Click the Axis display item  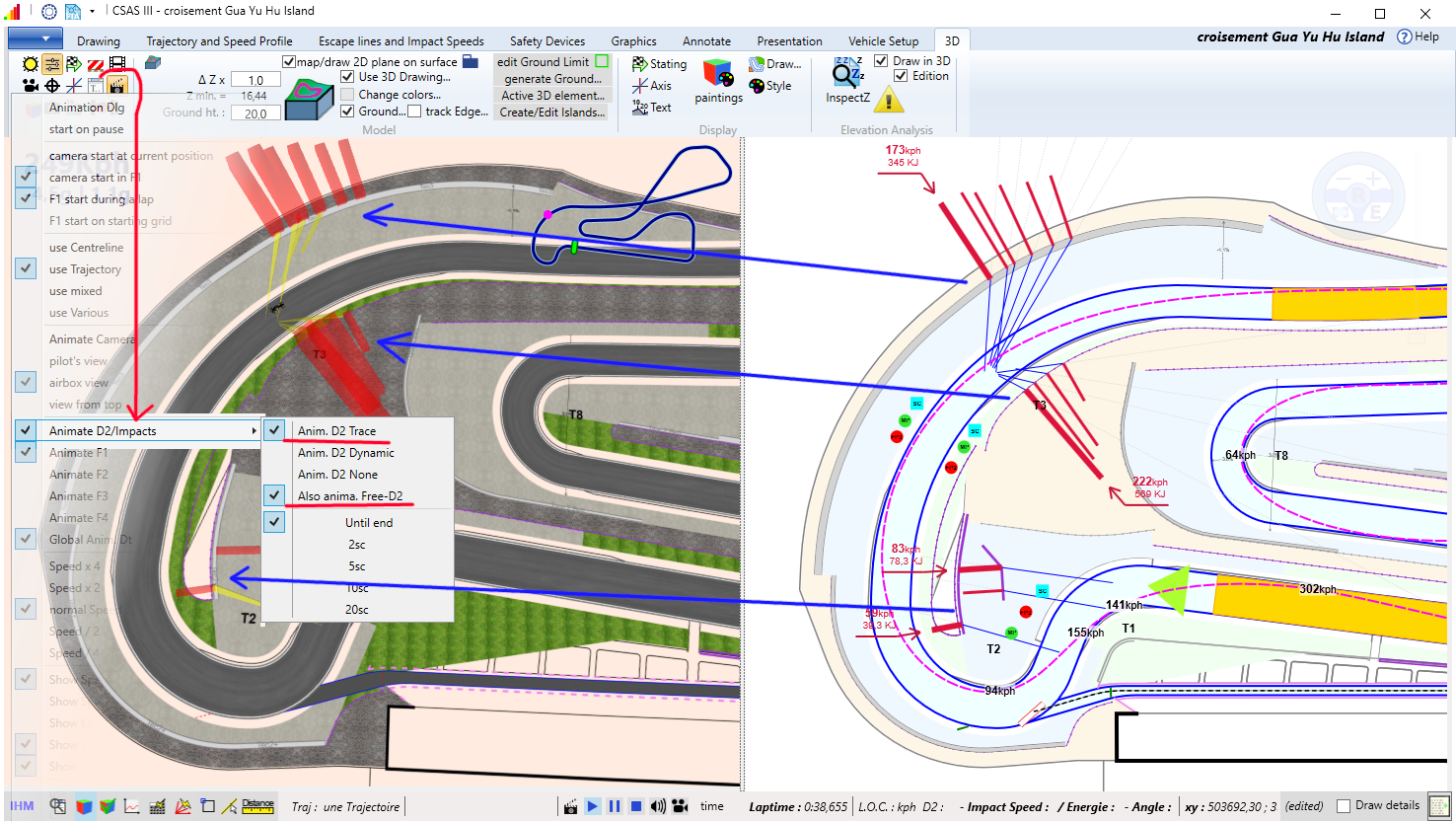point(652,86)
